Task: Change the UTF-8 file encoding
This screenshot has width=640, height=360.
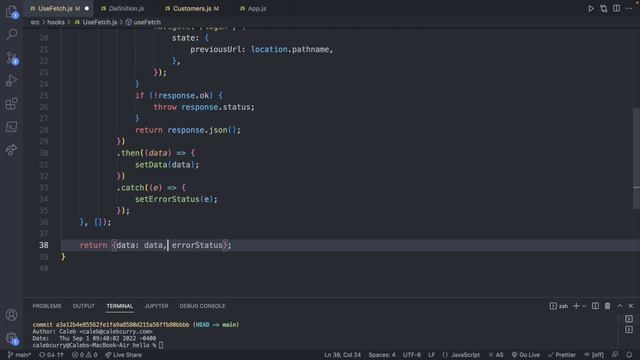Action: pyautogui.click(x=411, y=355)
